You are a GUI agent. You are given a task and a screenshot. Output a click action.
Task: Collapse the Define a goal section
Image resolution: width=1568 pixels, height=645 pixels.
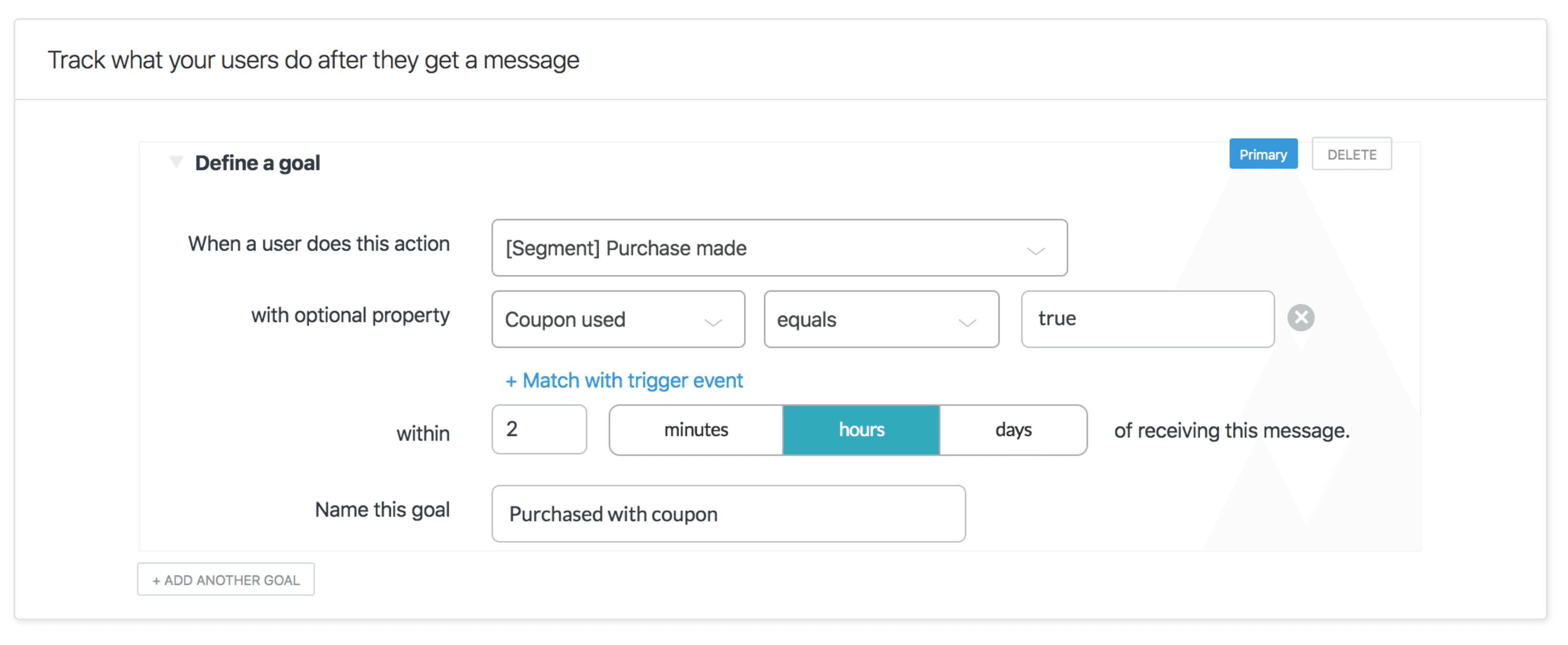tap(176, 162)
